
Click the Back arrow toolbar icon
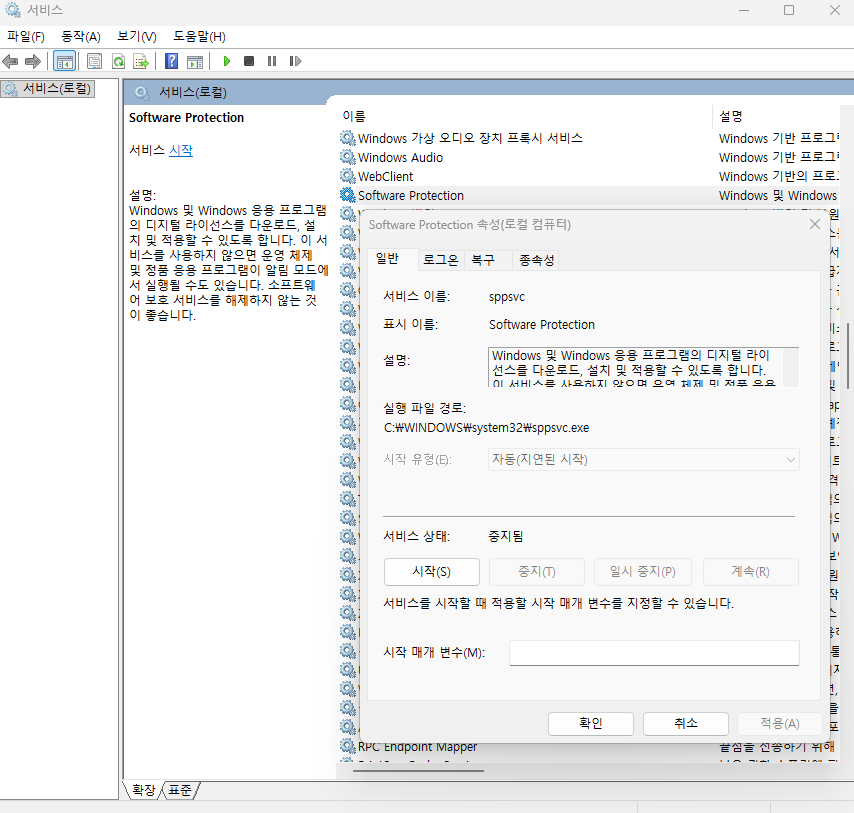pyautogui.click(x=10, y=62)
